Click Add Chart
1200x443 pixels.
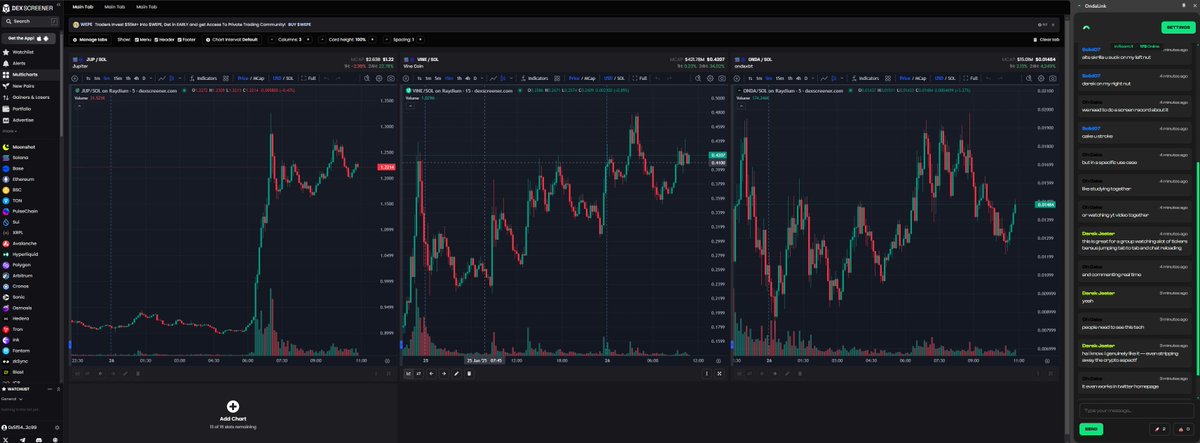[x=233, y=410]
